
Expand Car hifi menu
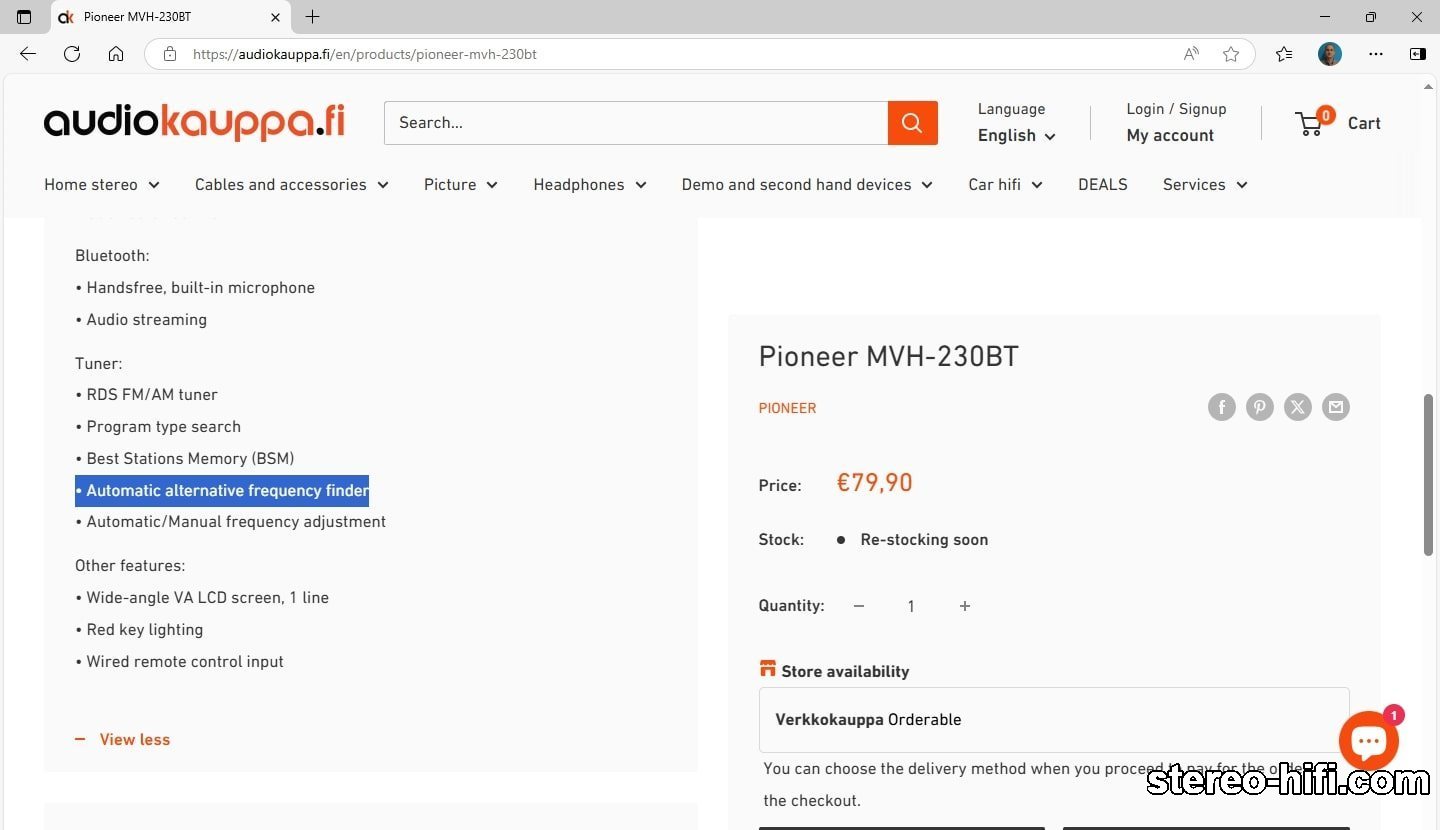pos(1005,185)
